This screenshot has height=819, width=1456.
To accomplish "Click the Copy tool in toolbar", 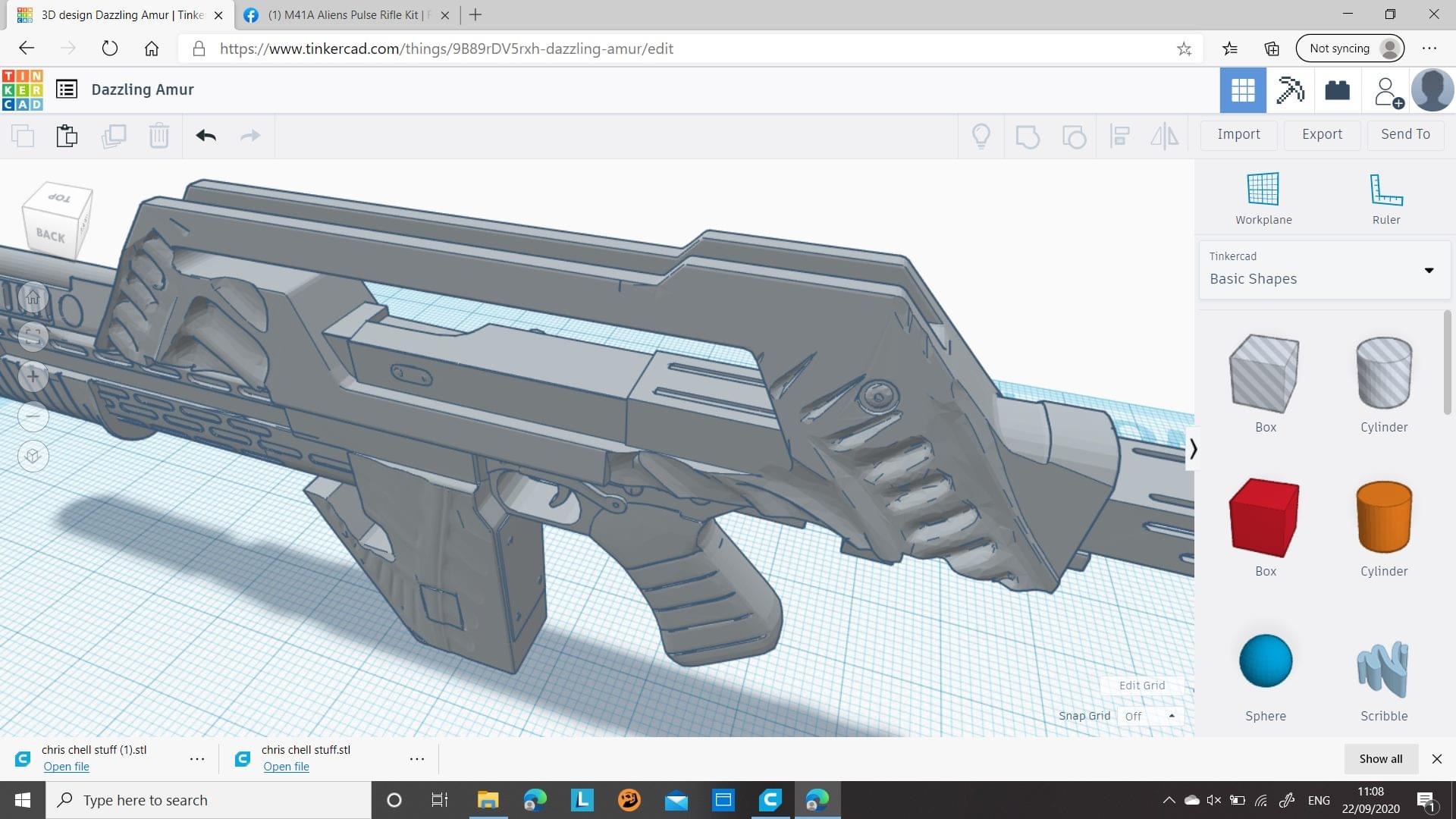I will click(x=23, y=136).
